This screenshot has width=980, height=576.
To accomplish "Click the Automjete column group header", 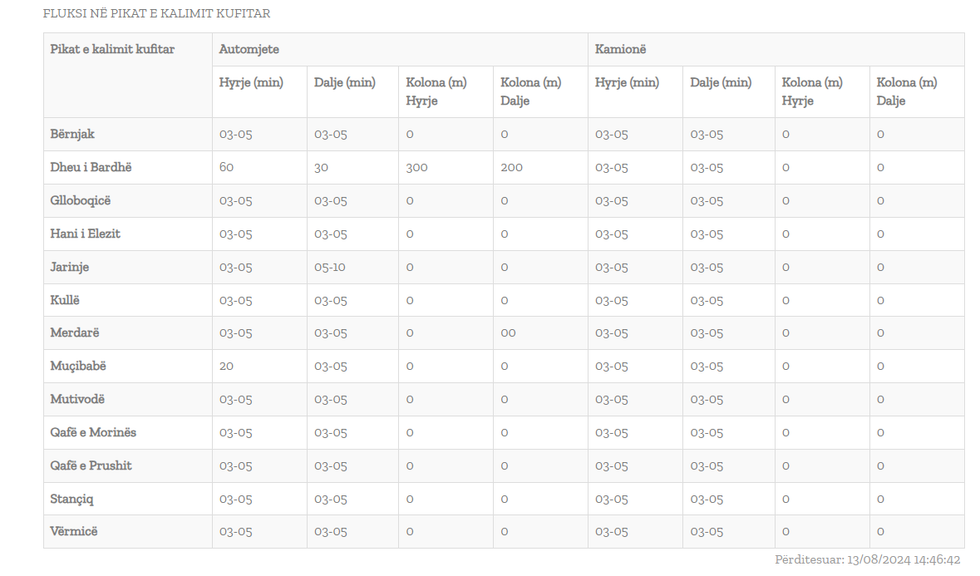I will [x=249, y=49].
